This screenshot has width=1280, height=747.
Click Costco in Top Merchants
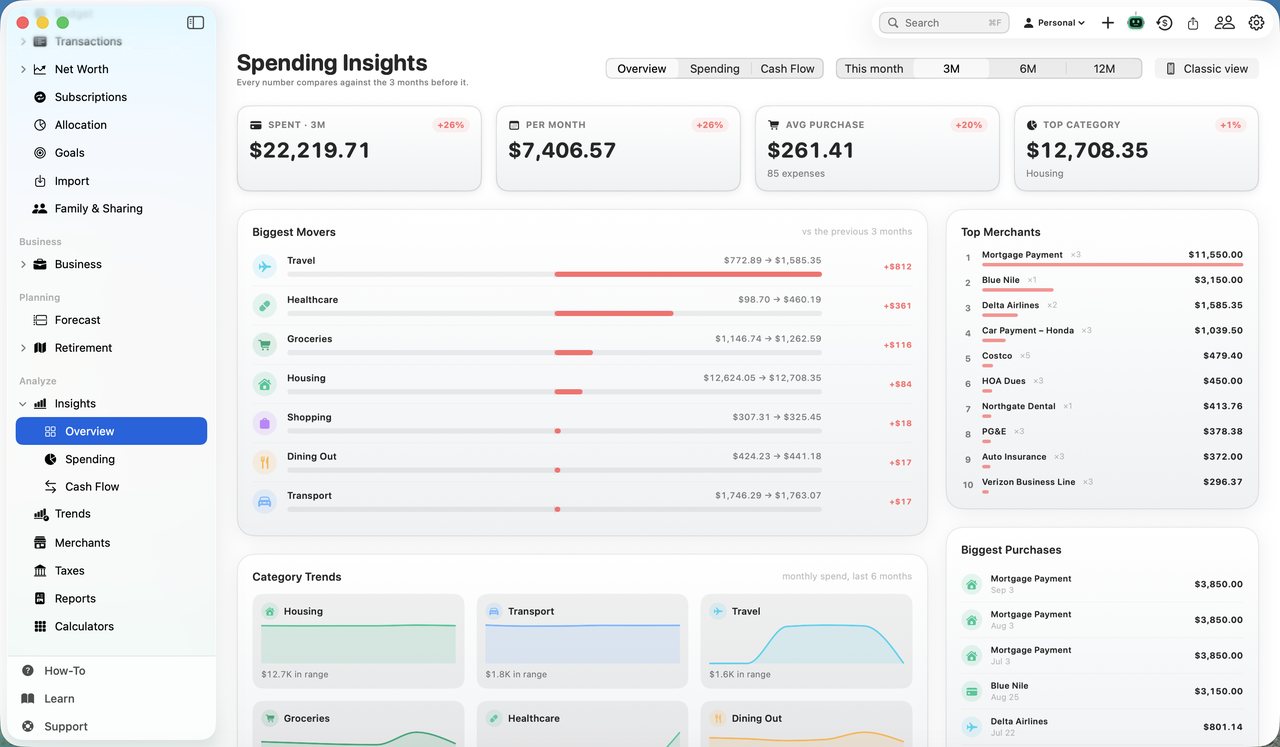point(1102,358)
